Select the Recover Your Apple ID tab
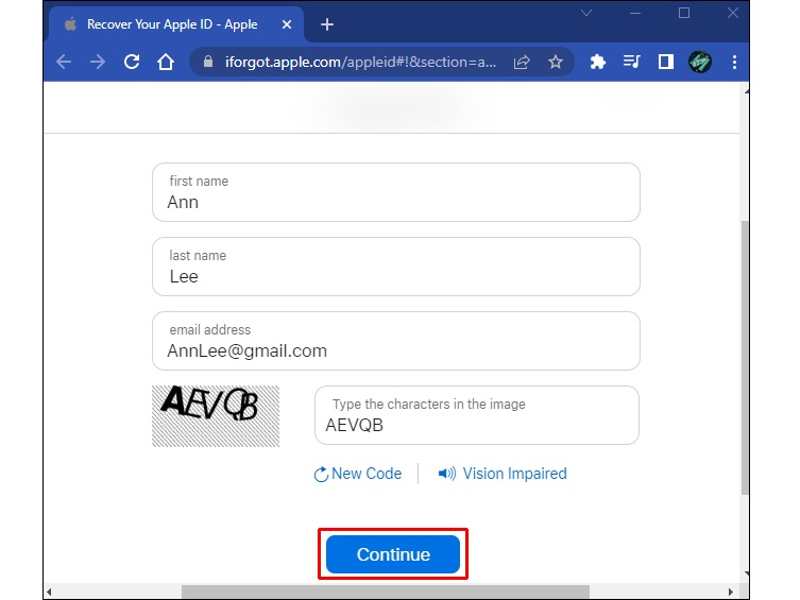Image resolution: width=800 pixels, height=600 pixels. [176, 24]
